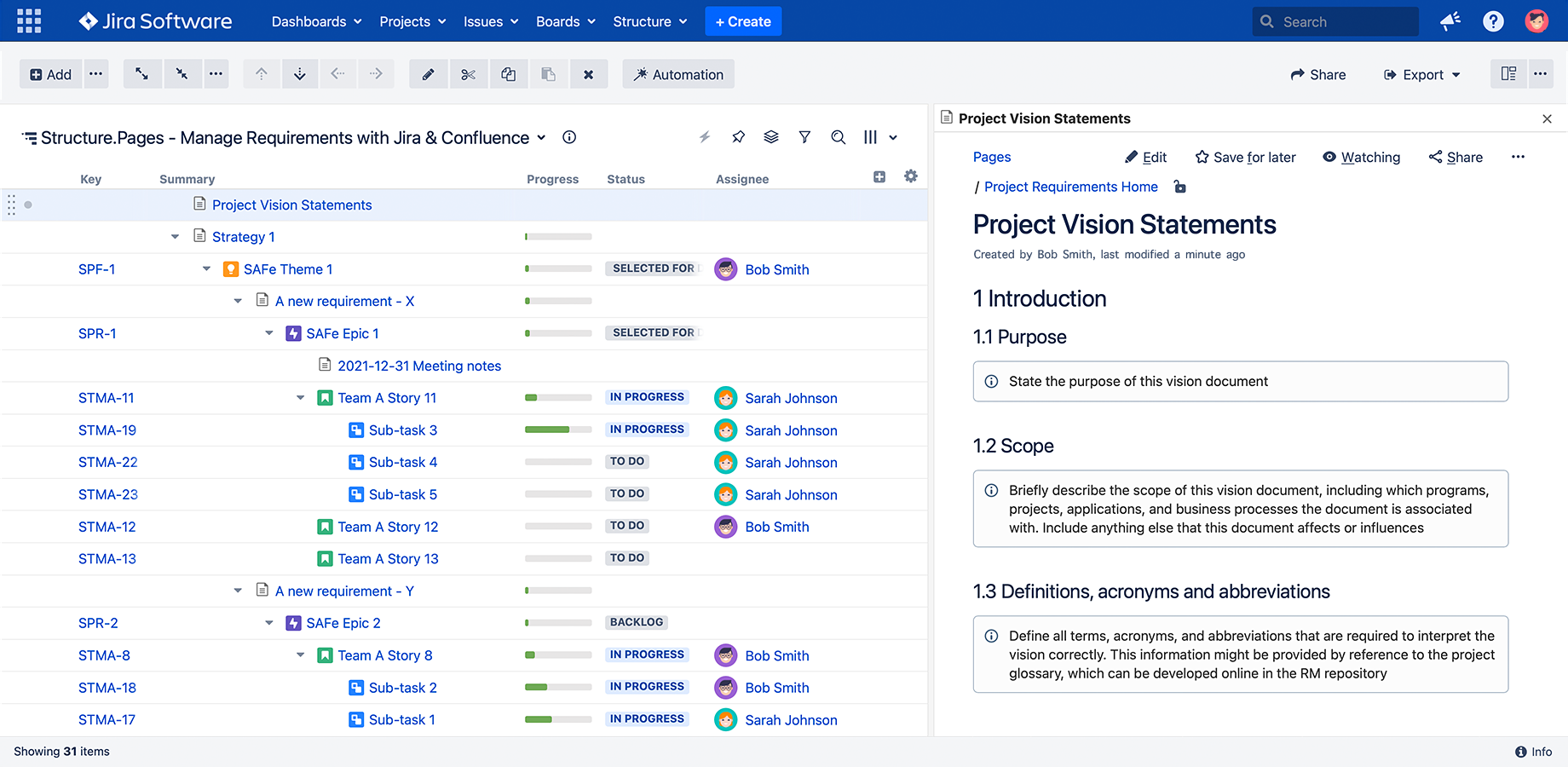
Task: Click the Jira Software logo
Action: click(x=155, y=21)
